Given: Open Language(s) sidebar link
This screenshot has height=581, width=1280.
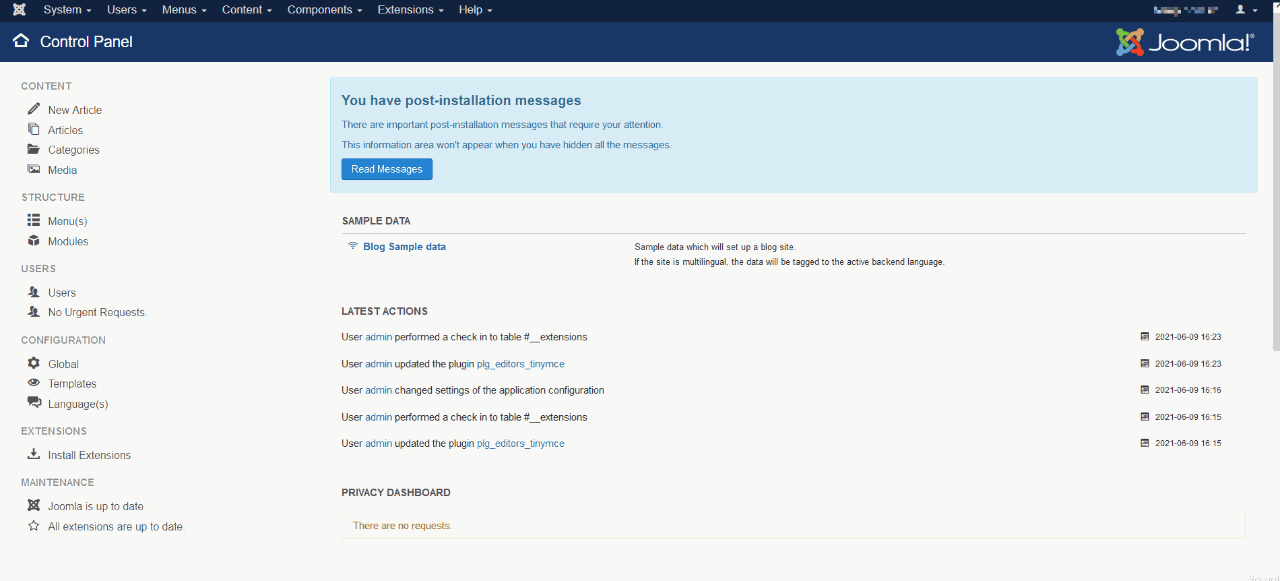Looking at the screenshot, I should pos(78,404).
